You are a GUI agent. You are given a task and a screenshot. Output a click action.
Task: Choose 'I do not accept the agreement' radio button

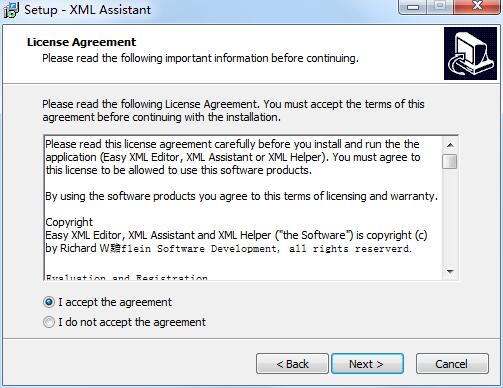tap(49, 322)
